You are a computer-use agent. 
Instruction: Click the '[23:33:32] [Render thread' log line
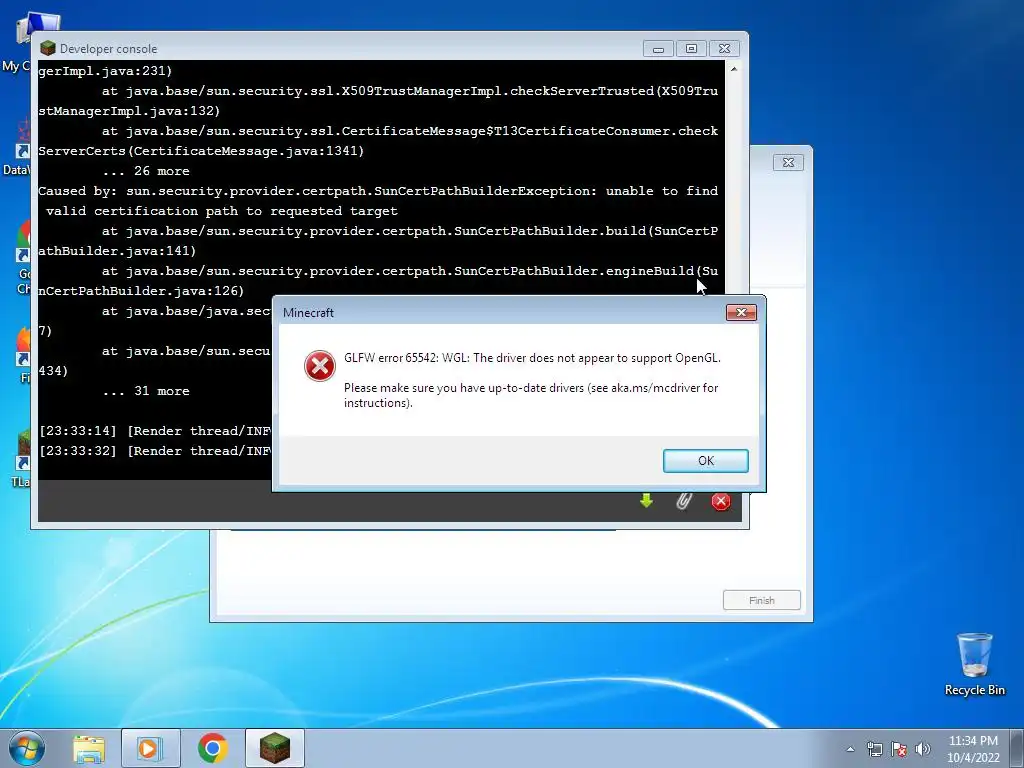point(155,451)
